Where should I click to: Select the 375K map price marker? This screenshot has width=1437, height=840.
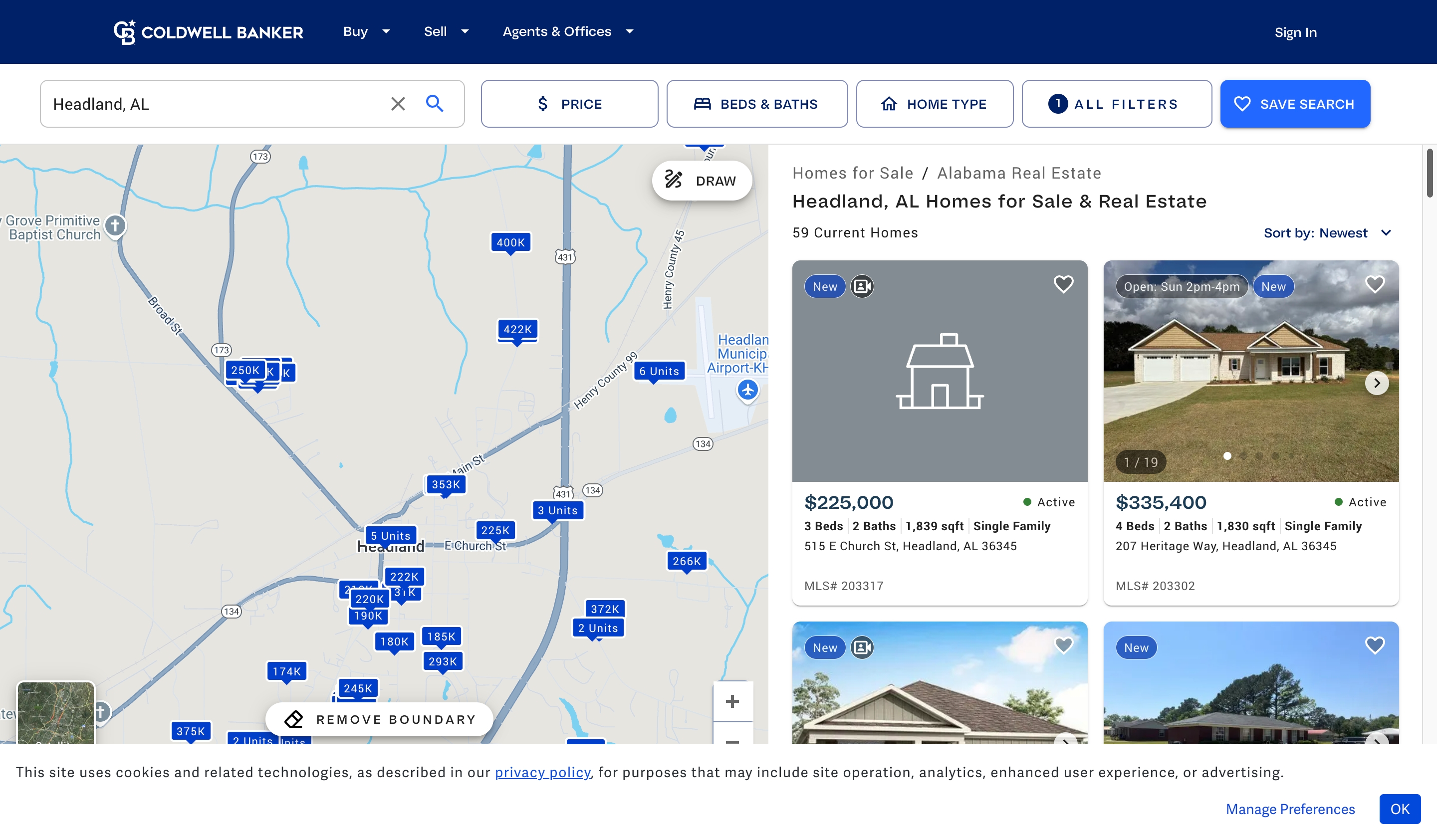coord(191,731)
